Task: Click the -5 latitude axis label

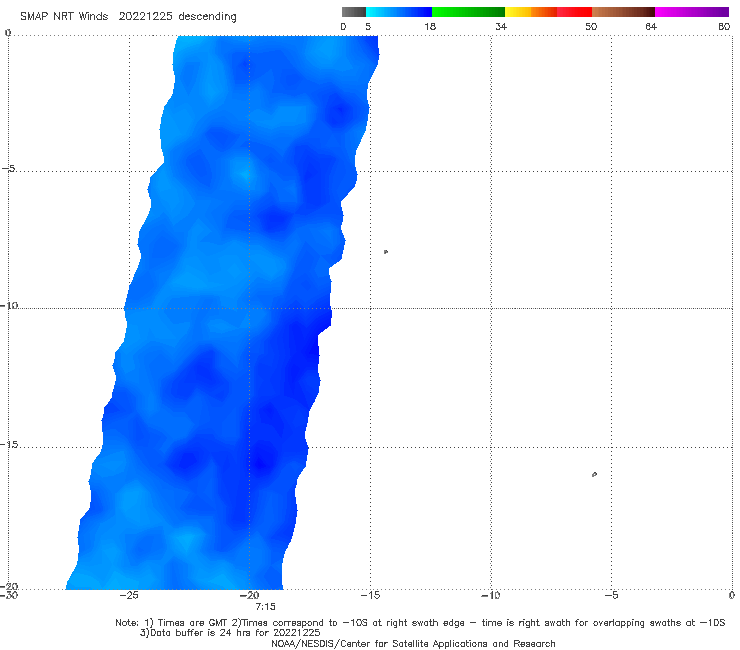Action: click(9, 169)
